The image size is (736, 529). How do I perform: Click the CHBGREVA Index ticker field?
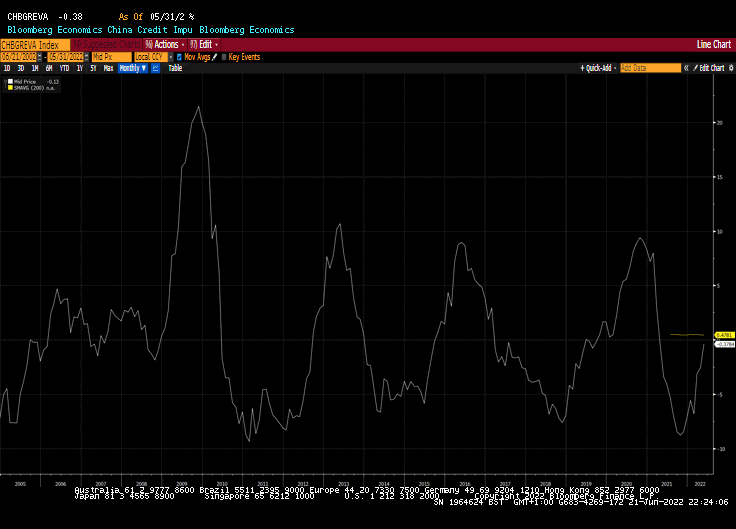click(34, 45)
